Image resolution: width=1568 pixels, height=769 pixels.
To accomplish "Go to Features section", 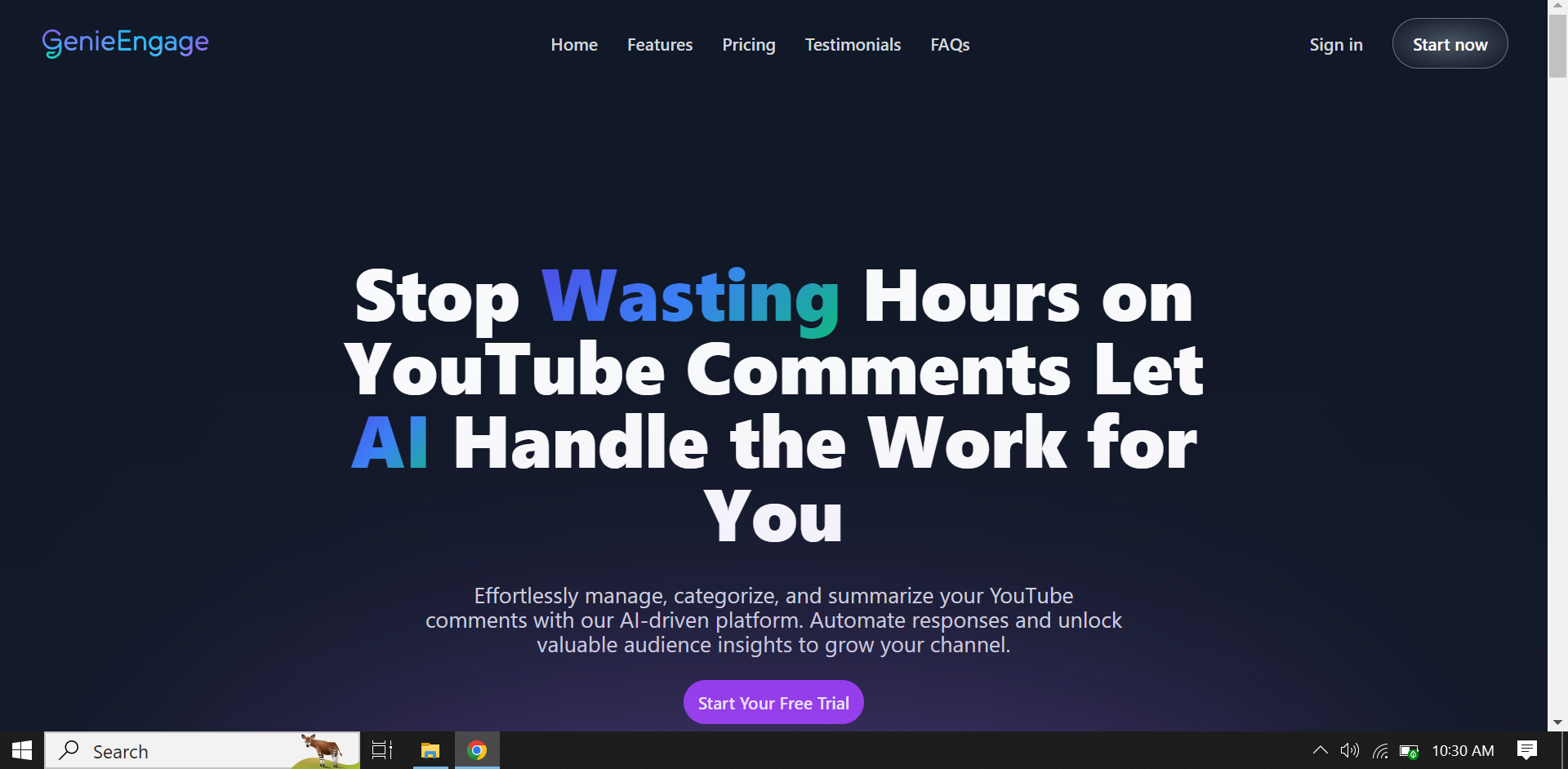I will (660, 45).
